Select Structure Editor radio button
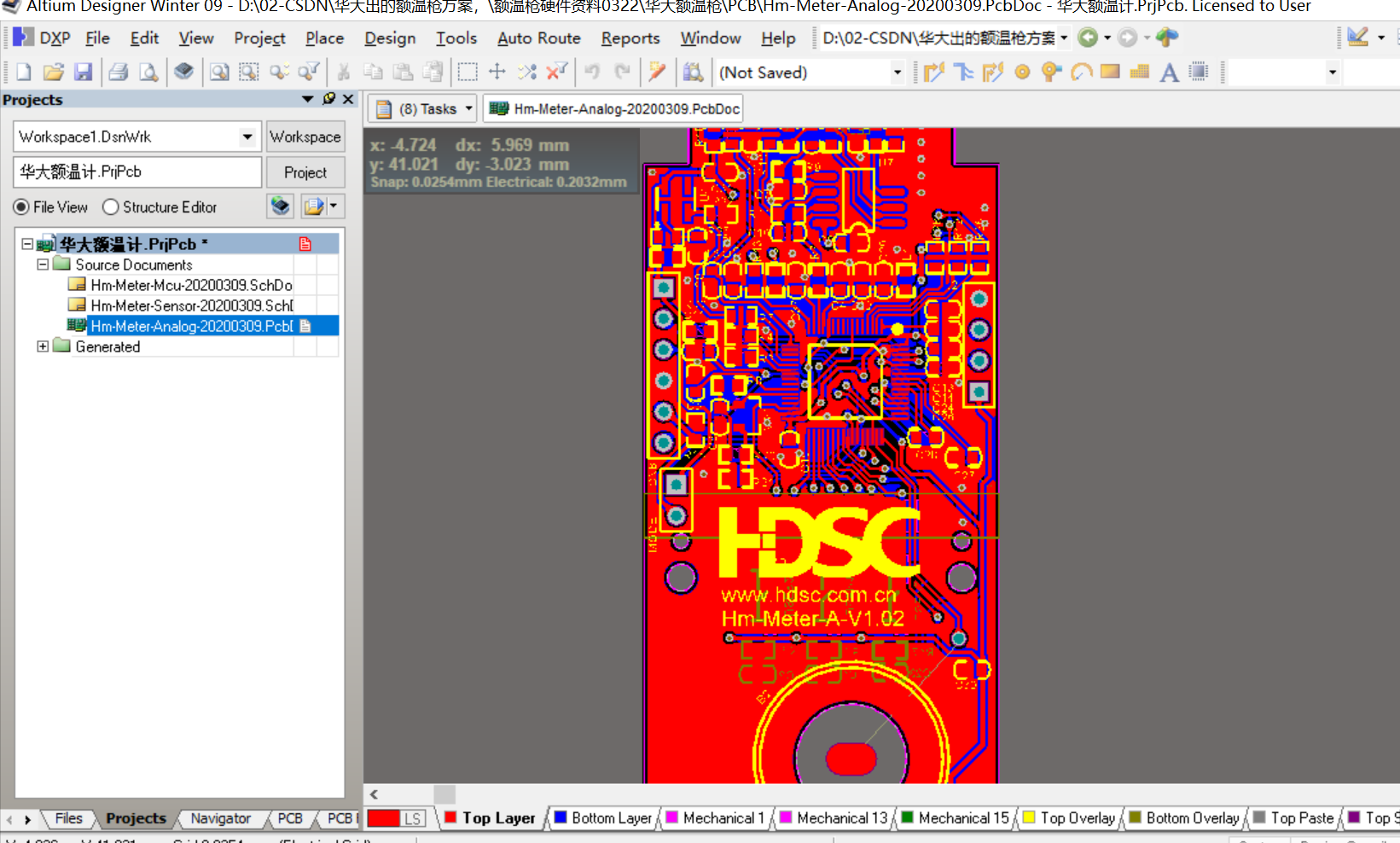This screenshot has height=843, width=1400. (x=110, y=207)
